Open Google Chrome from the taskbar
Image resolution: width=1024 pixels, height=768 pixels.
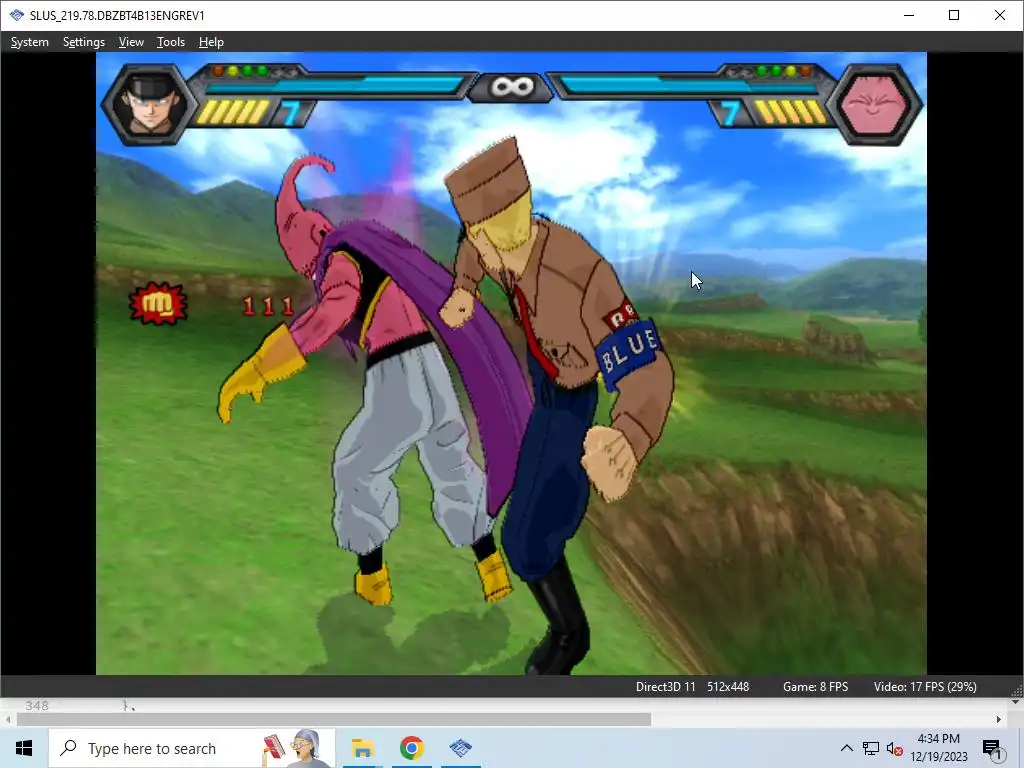(411, 748)
